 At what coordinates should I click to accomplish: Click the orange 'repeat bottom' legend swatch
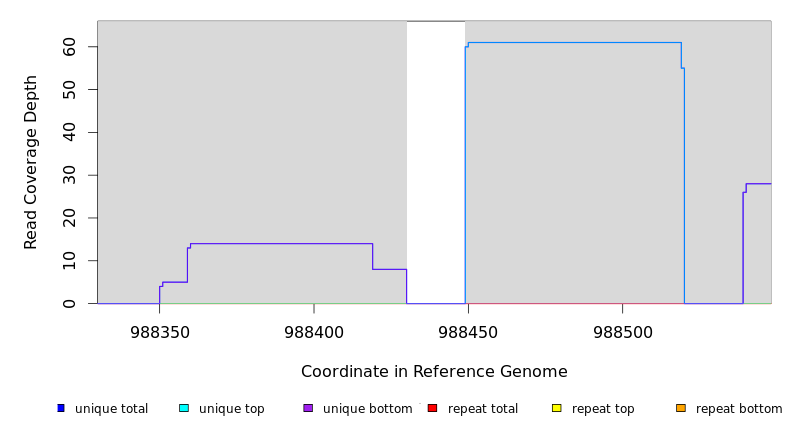(x=681, y=408)
